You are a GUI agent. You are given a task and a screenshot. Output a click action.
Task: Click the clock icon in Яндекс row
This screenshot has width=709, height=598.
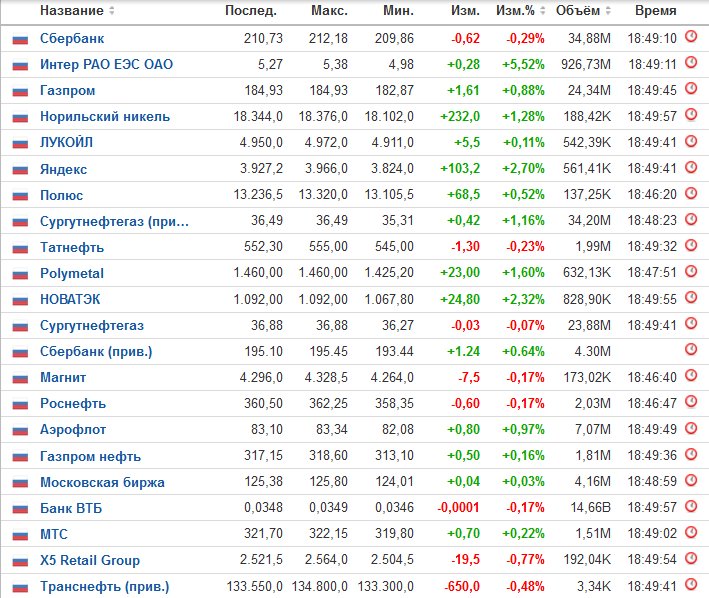click(691, 167)
